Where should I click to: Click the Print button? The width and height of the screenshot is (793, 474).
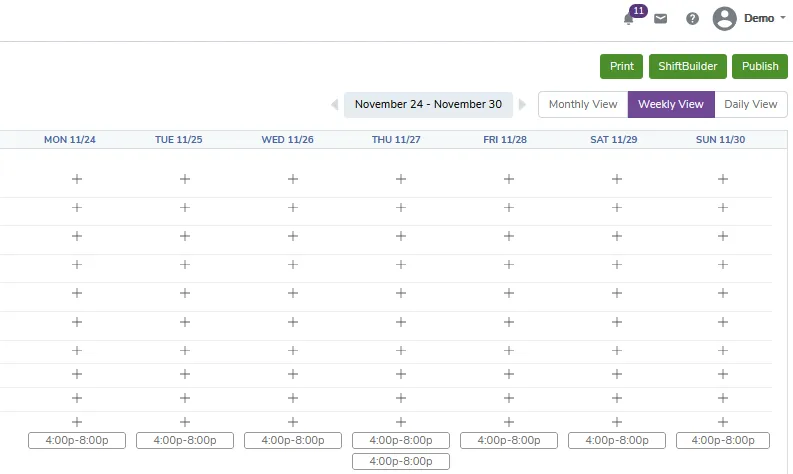click(622, 66)
